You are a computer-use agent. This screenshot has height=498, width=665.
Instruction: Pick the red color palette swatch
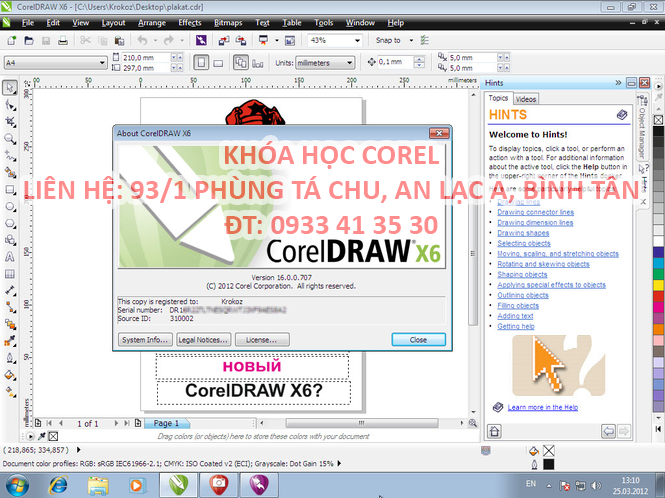point(658,296)
